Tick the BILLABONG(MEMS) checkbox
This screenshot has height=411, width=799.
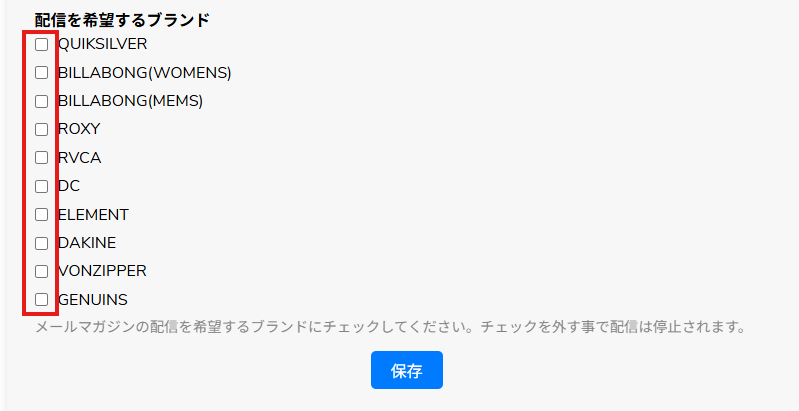[x=41, y=101]
